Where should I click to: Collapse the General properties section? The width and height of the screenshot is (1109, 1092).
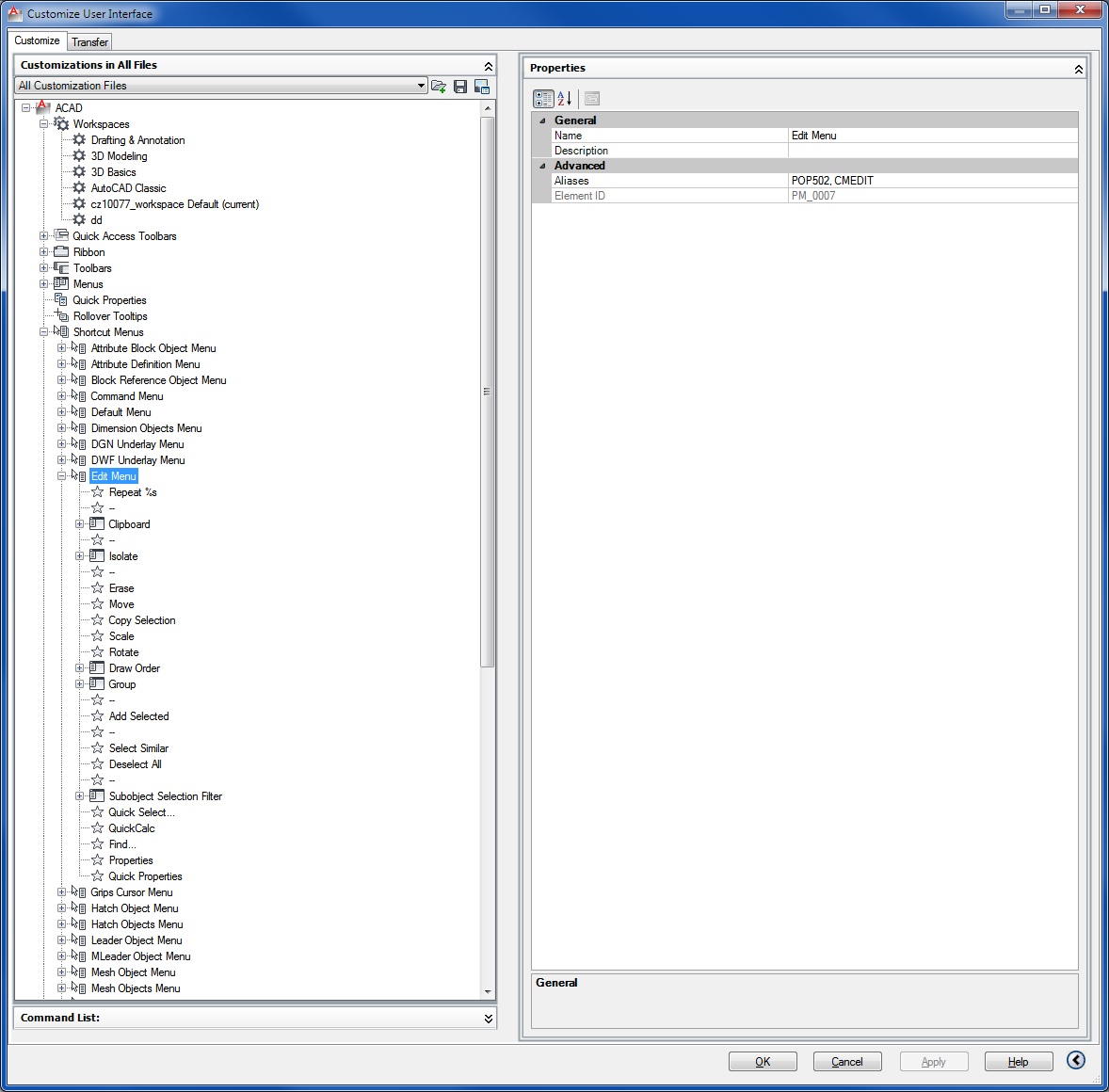[x=542, y=120]
